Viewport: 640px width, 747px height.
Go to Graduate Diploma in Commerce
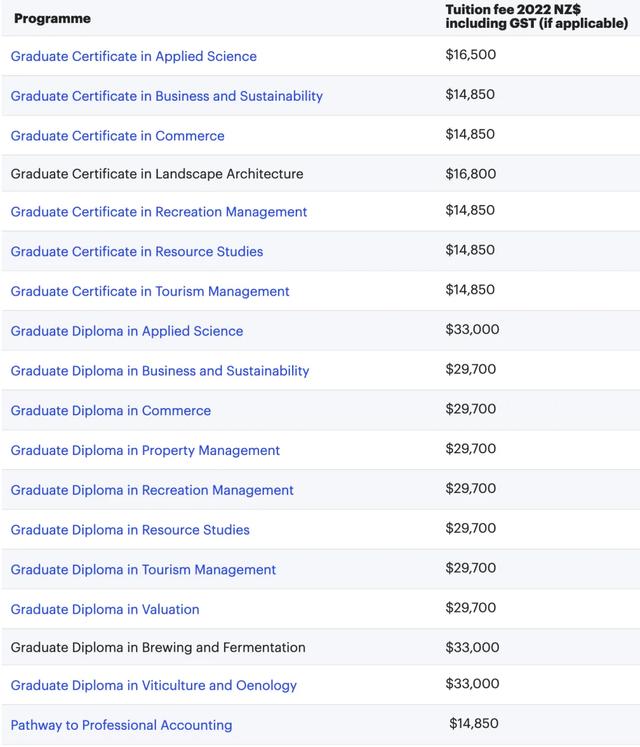(x=110, y=411)
